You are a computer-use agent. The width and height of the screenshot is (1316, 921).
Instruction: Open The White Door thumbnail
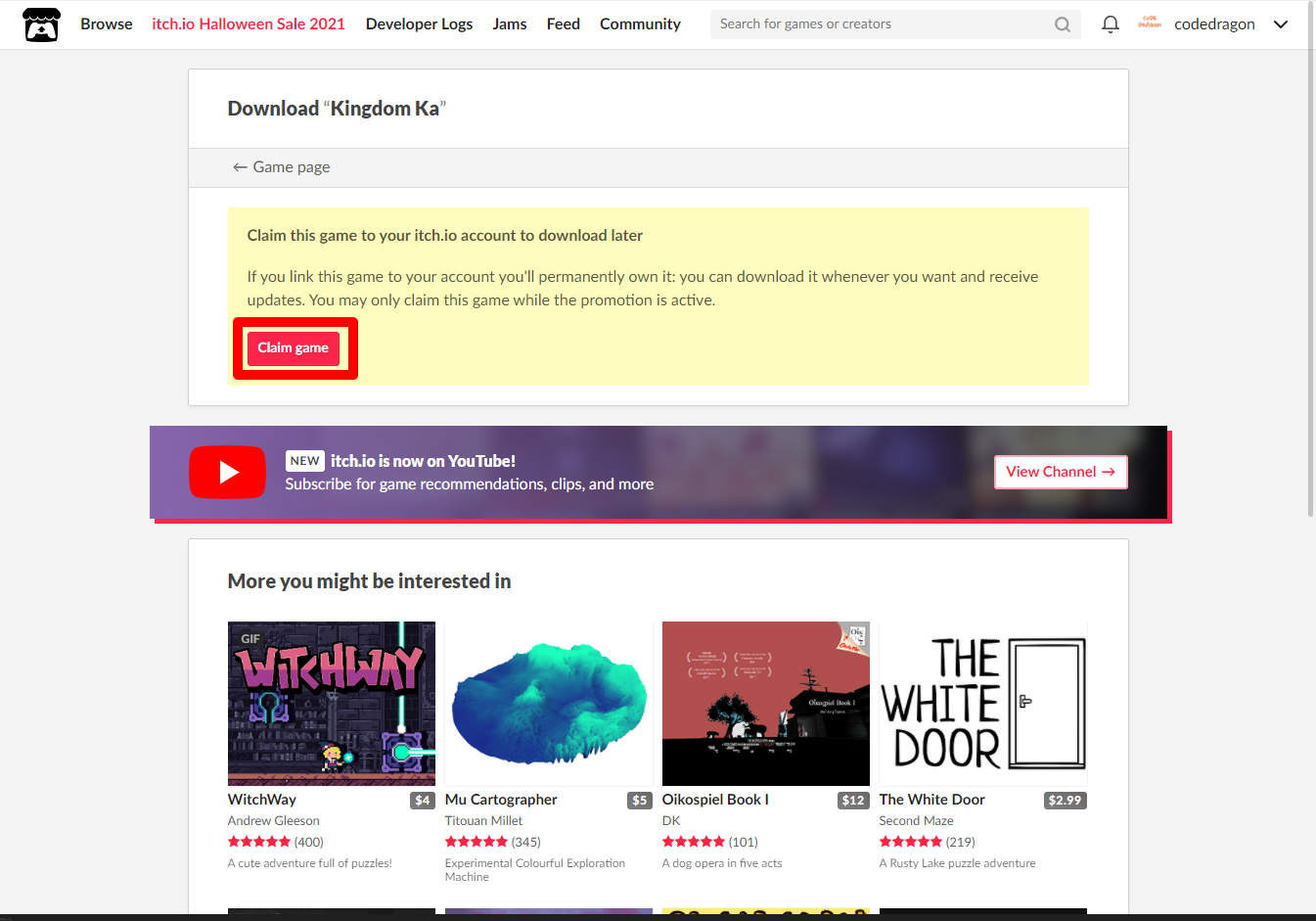983,704
